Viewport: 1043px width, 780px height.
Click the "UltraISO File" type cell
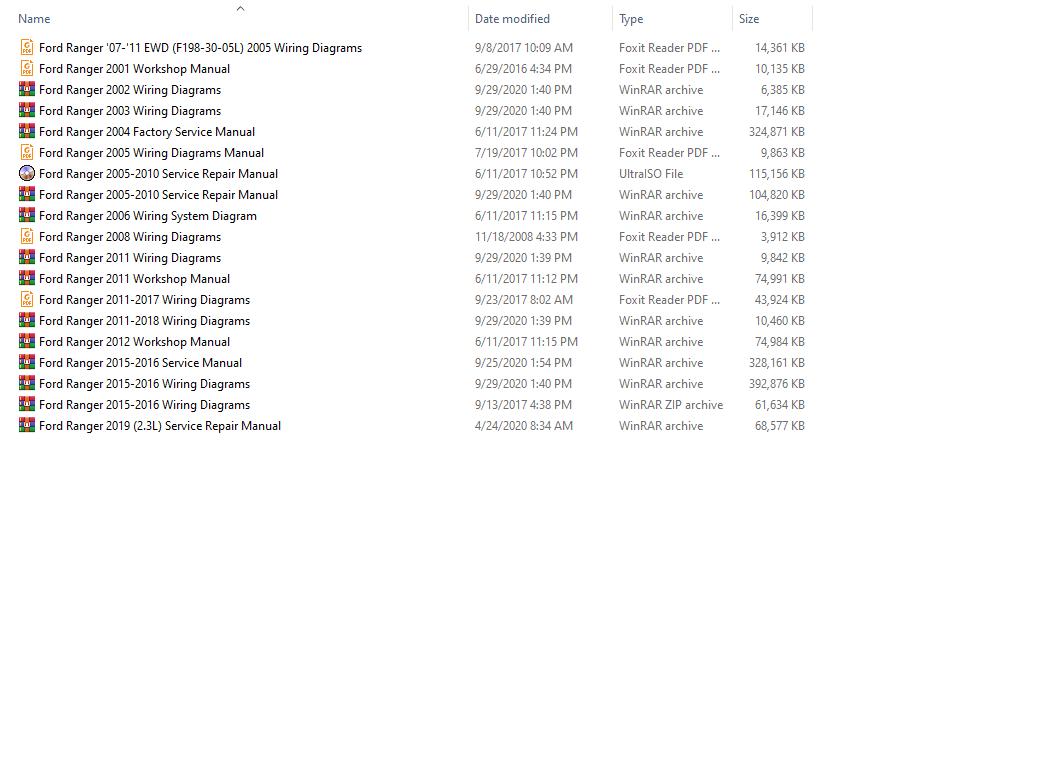651,174
